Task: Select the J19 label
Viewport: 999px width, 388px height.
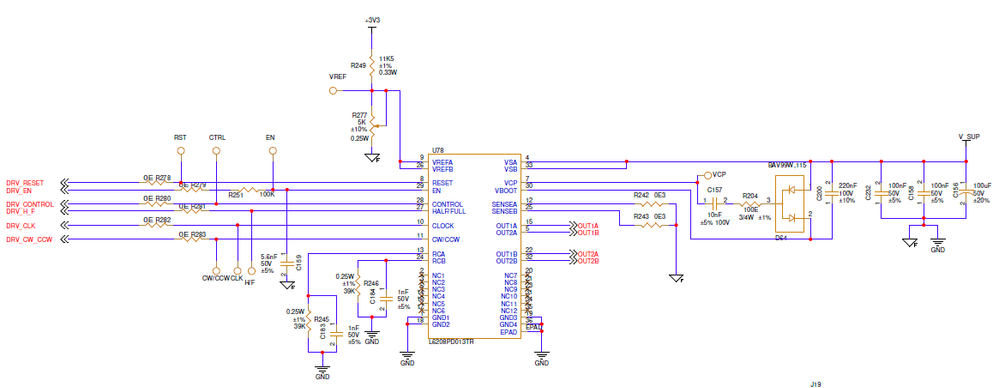Action: (816, 384)
